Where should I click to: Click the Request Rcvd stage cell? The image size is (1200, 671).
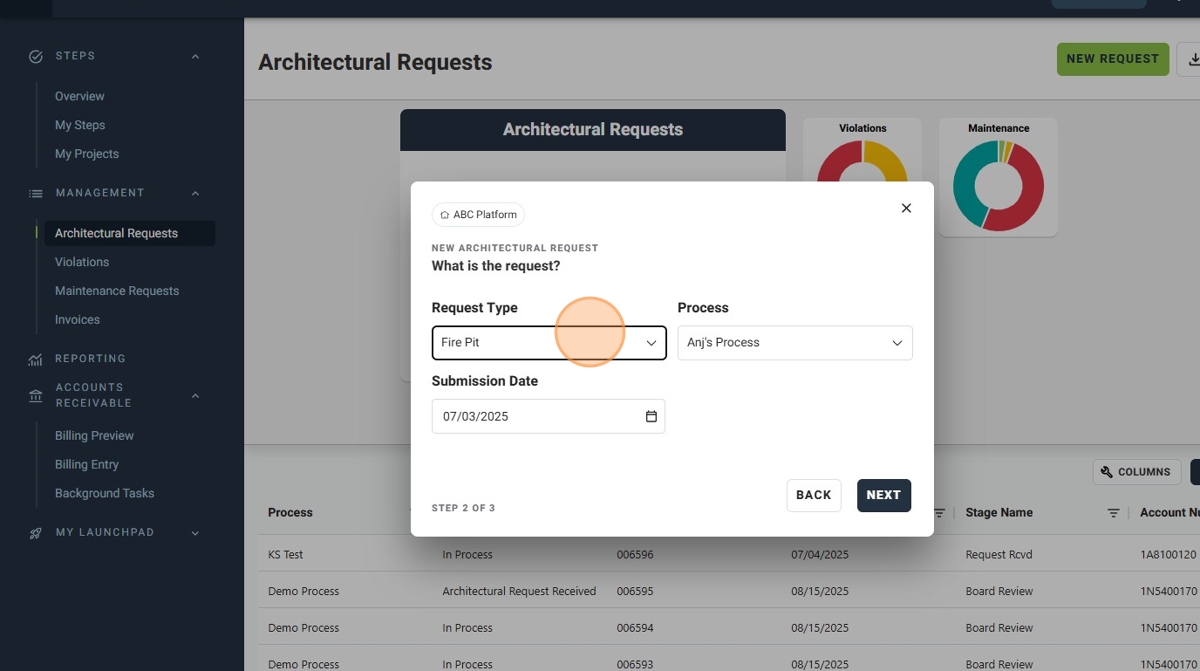999,555
